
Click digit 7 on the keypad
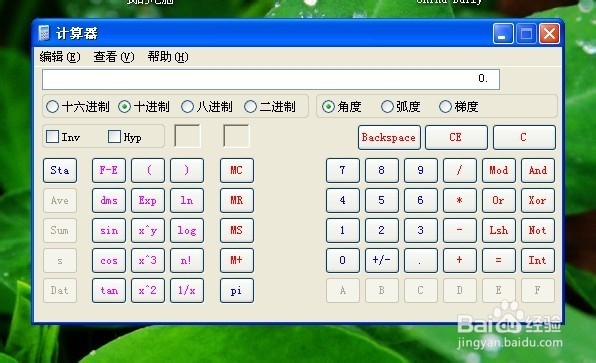[x=342, y=170]
